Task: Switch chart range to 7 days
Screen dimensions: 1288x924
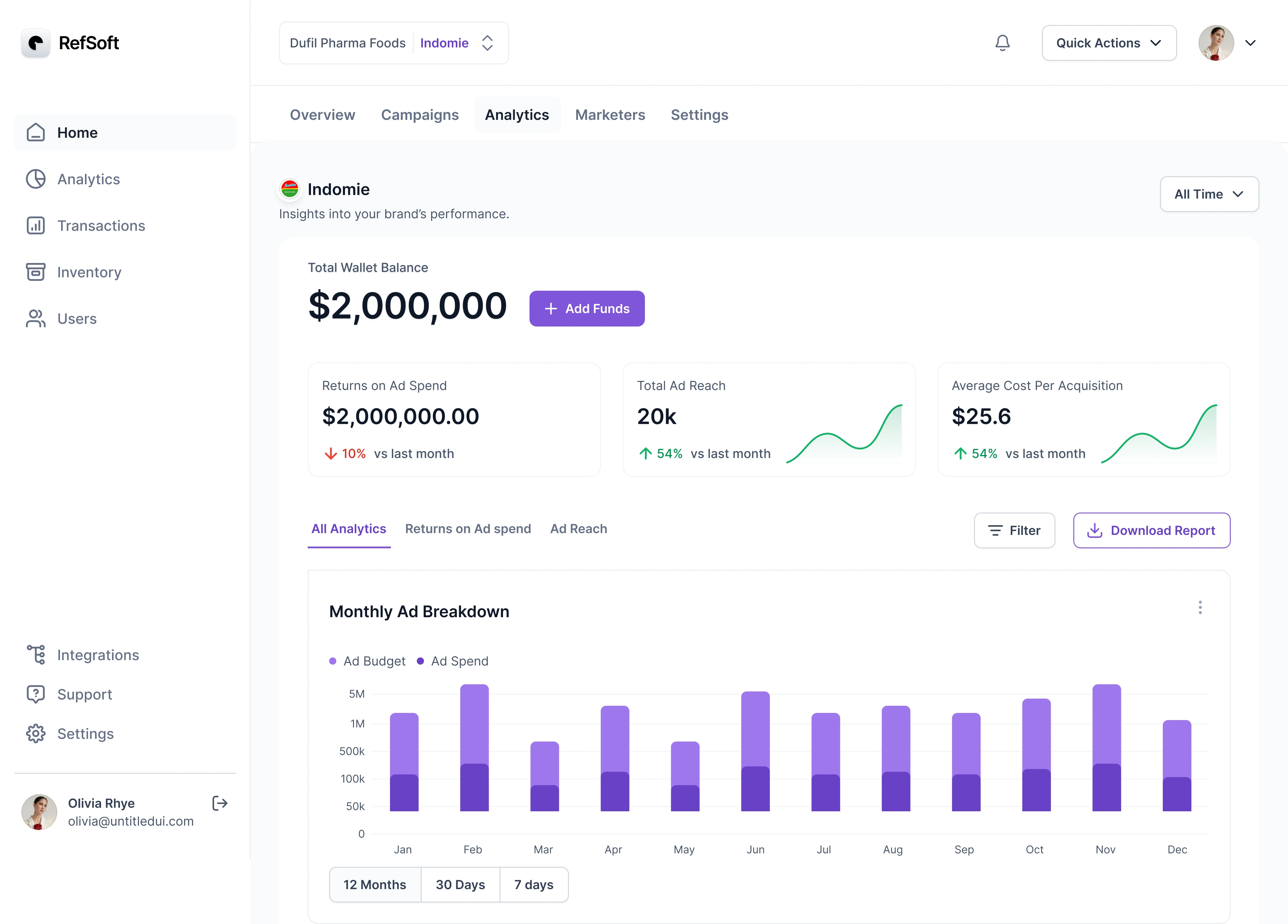Action: click(x=533, y=884)
